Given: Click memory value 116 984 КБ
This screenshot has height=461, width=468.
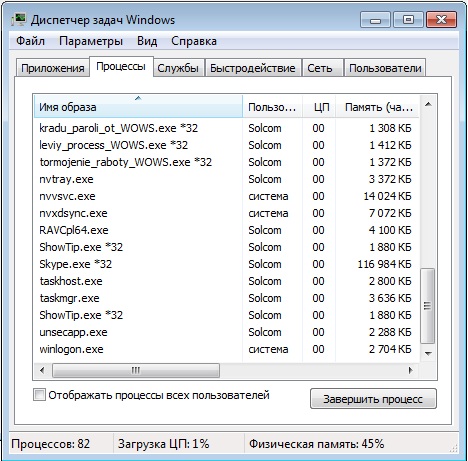Looking at the screenshot, I should coord(384,264).
